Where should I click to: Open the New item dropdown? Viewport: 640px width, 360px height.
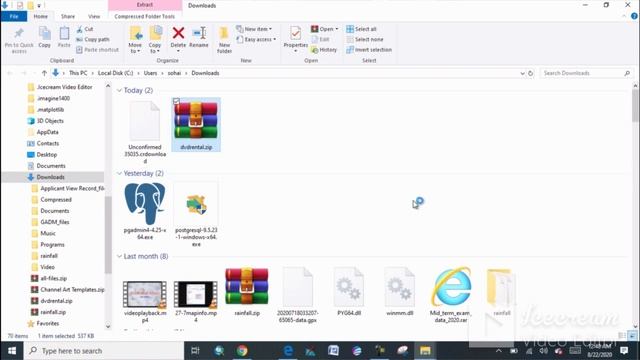click(x=254, y=29)
